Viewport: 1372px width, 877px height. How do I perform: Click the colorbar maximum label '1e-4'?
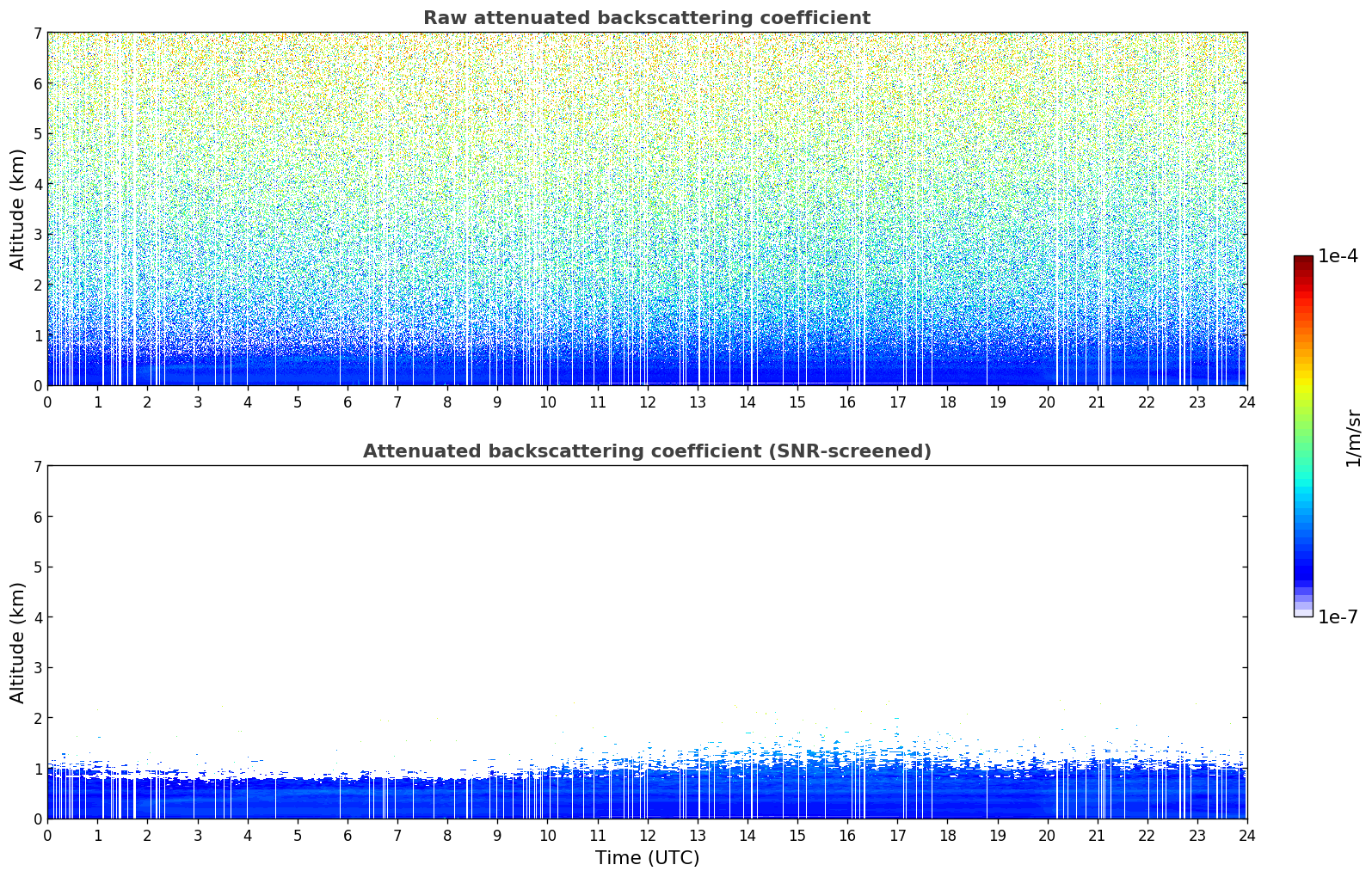tap(1338, 256)
